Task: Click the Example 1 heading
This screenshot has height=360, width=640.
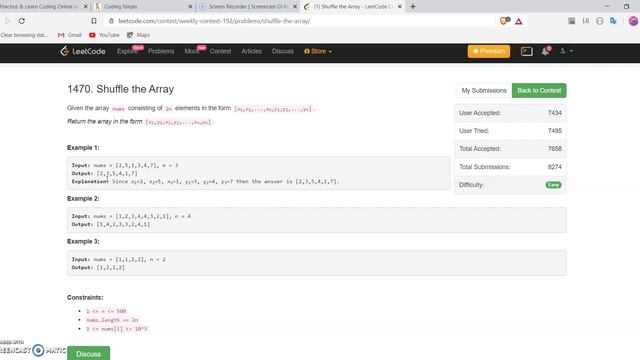Action: 83,148
